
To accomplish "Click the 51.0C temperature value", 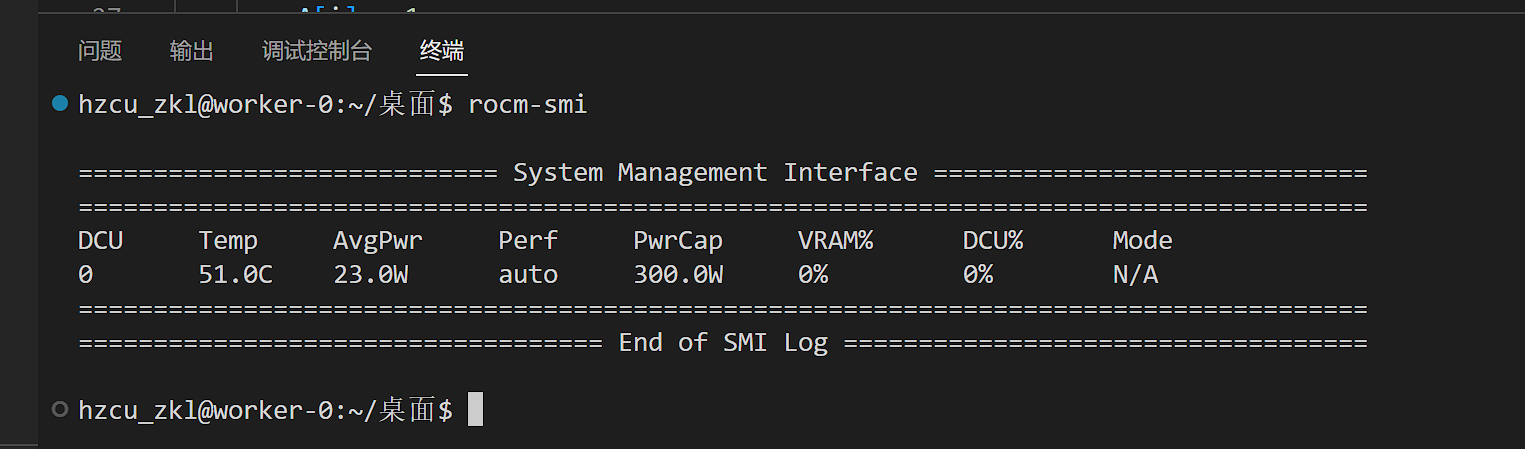I will [235, 275].
